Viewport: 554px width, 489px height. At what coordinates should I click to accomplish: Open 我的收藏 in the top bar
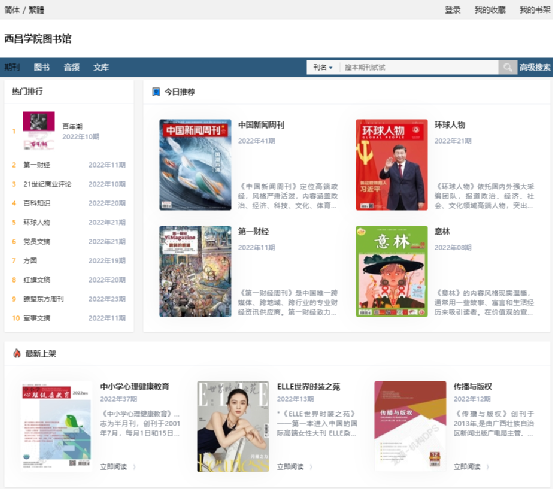coord(490,10)
